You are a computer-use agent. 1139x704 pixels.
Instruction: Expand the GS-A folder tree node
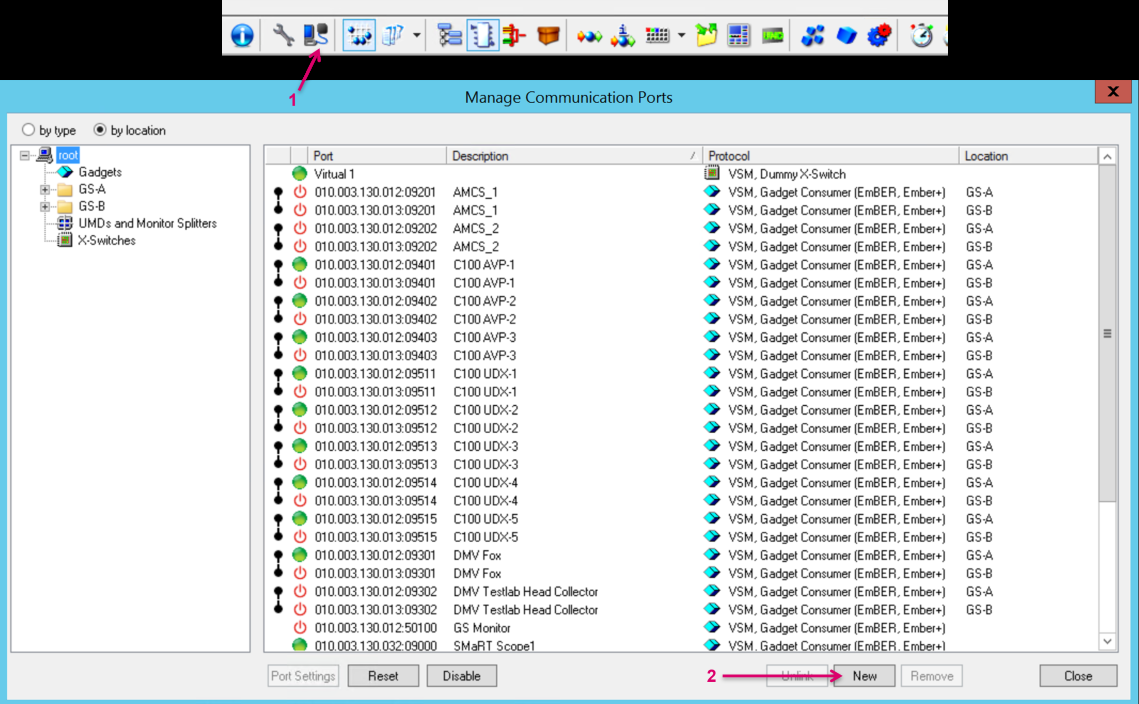point(45,189)
